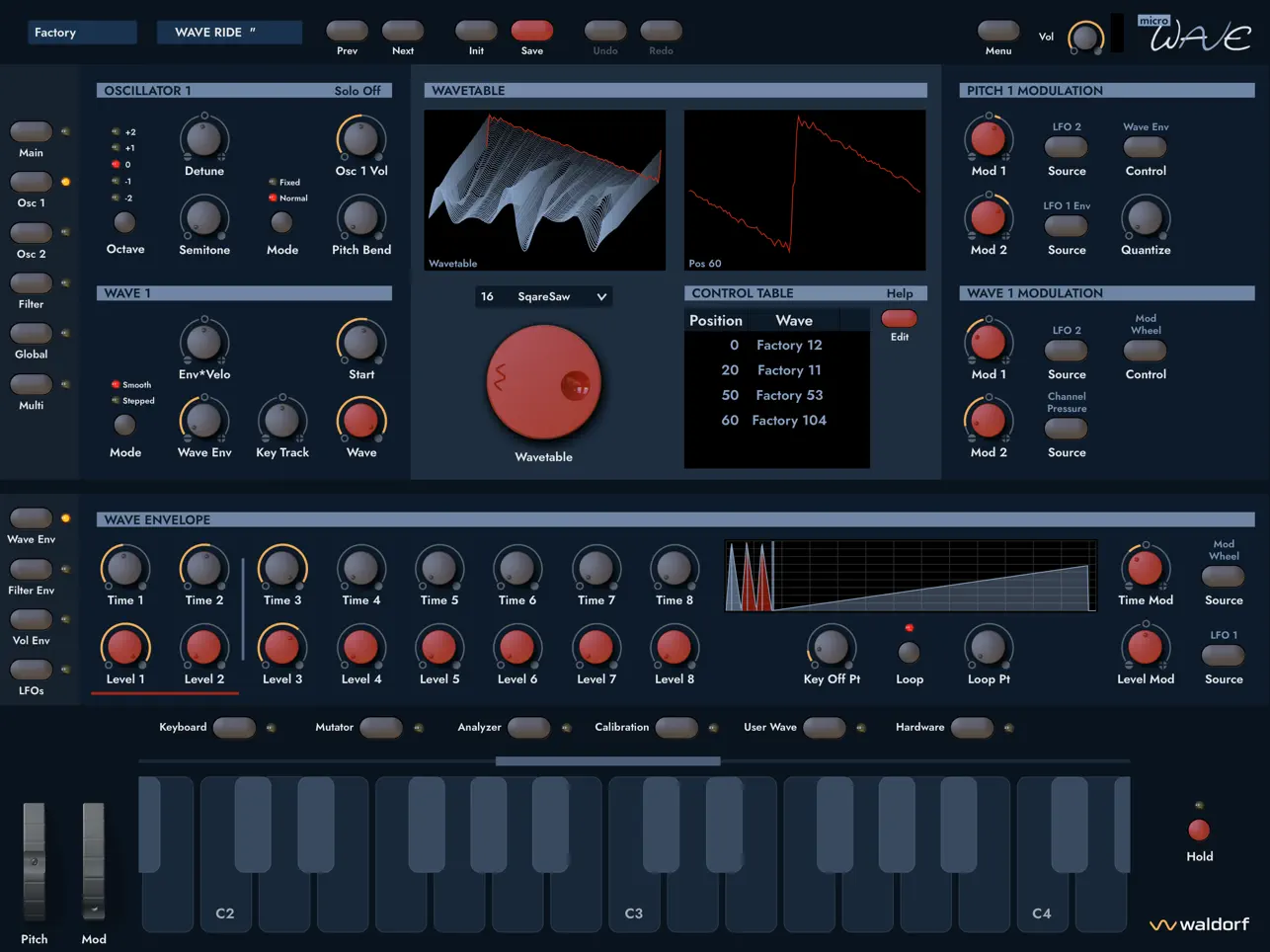Open the Factory bank selector

tap(82, 33)
